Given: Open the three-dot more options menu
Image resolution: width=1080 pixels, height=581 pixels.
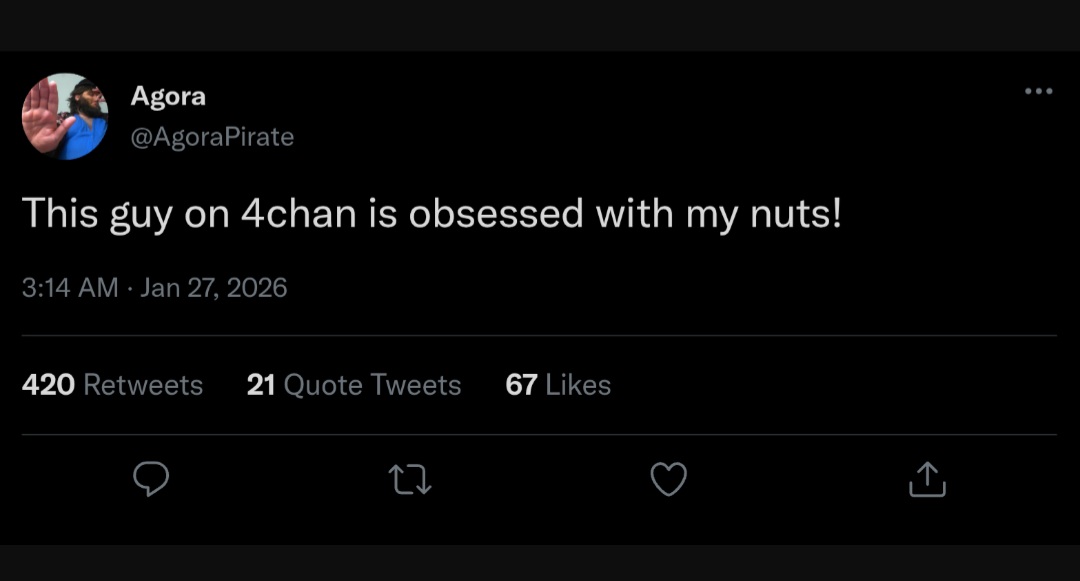Looking at the screenshot, I should click(1038, 92).
